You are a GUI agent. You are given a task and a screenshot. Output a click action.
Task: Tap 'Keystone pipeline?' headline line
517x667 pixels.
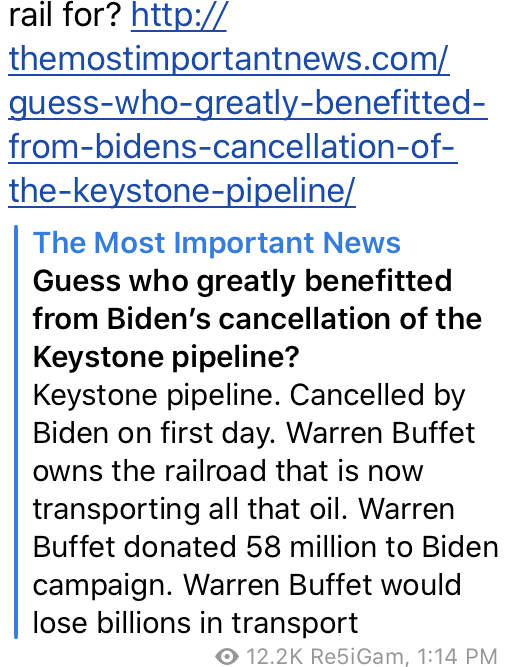click(166, 357)
